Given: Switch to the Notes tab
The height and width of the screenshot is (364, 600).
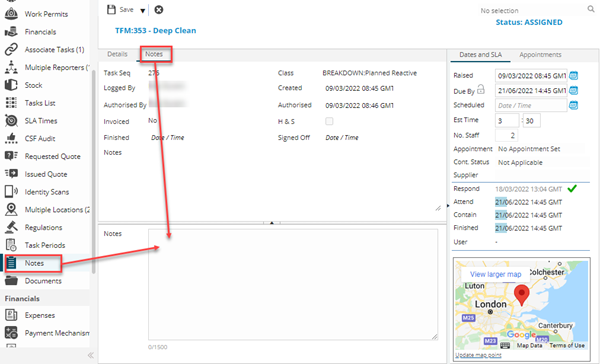Looking at the screenshot, I should pyautogui.click(x=154, y=54).
